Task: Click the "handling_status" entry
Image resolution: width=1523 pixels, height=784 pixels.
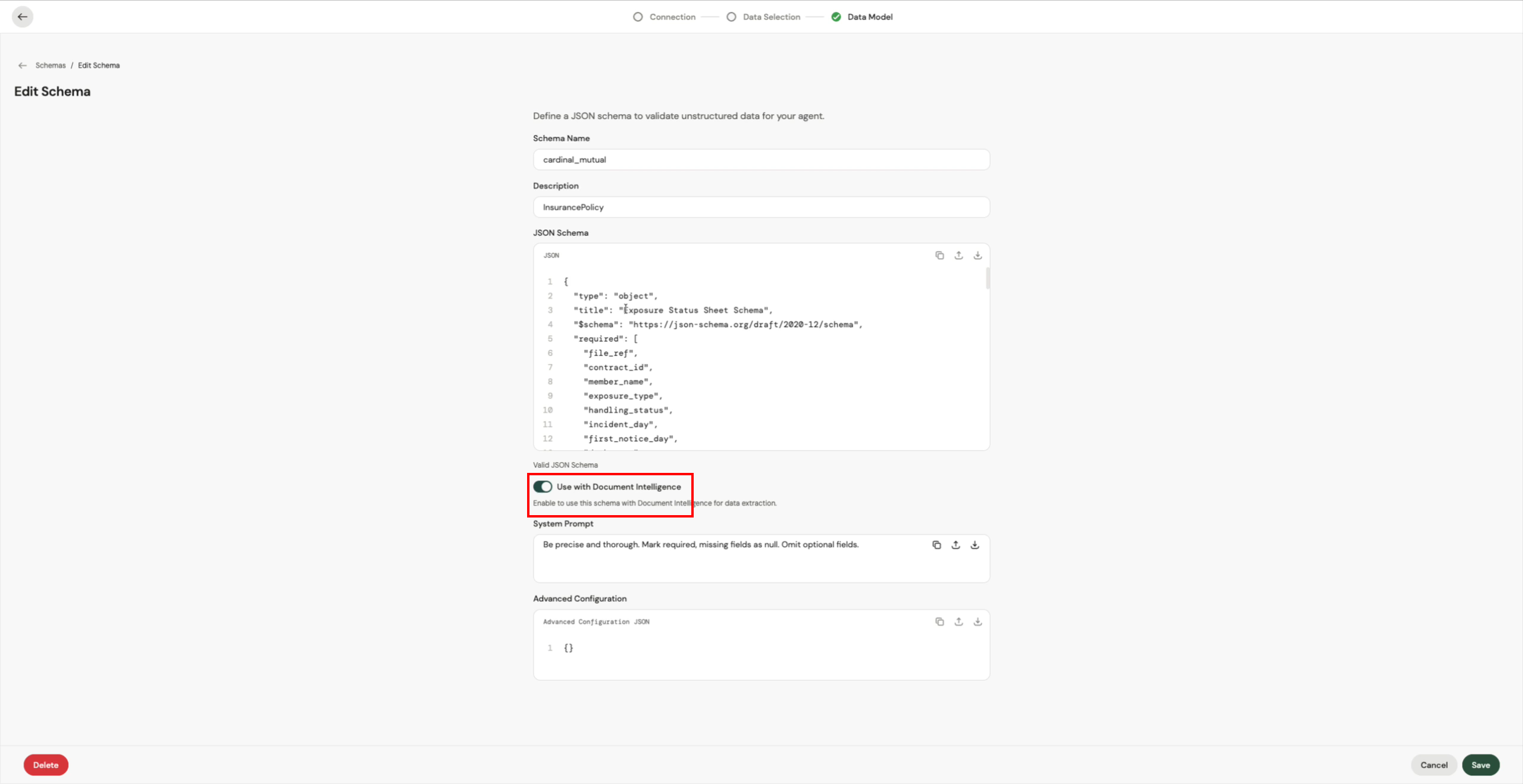Action: pyautogui.click(x=628, y=410)
